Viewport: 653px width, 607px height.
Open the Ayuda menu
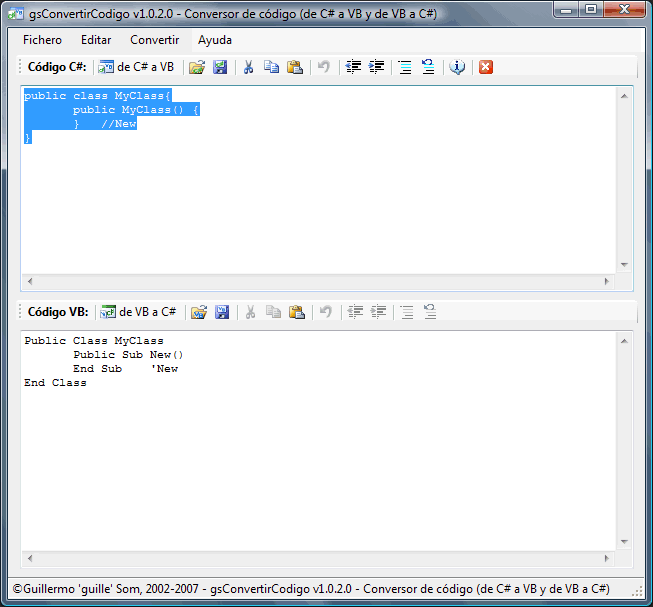(x=215, y=40)
